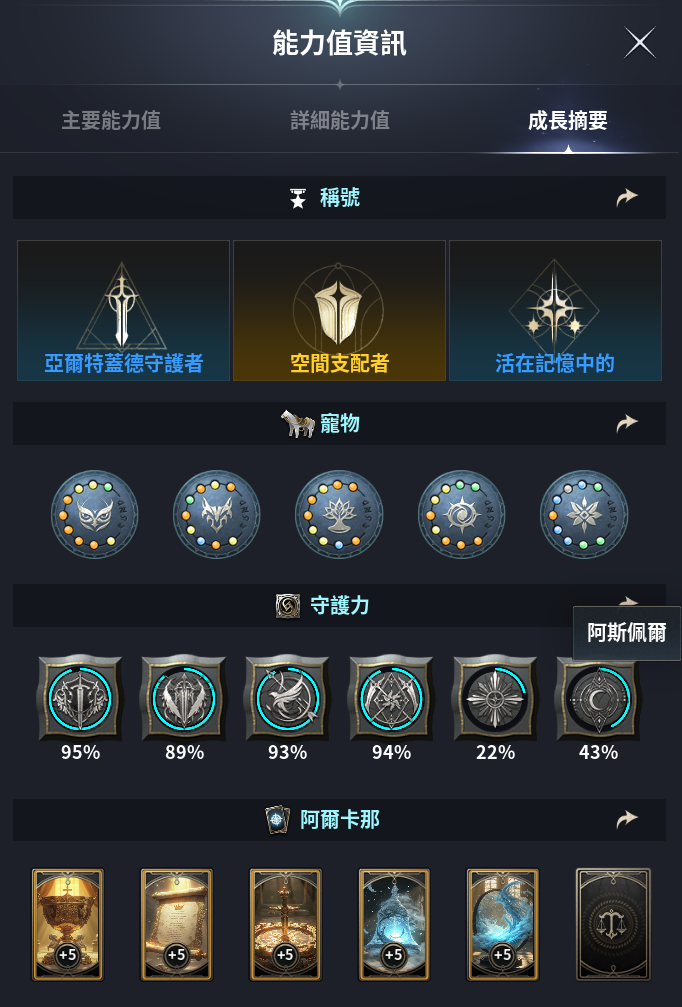
Task: Select the 亞爾特蓋德守護者 title card
Action: (x=123, y=310)
